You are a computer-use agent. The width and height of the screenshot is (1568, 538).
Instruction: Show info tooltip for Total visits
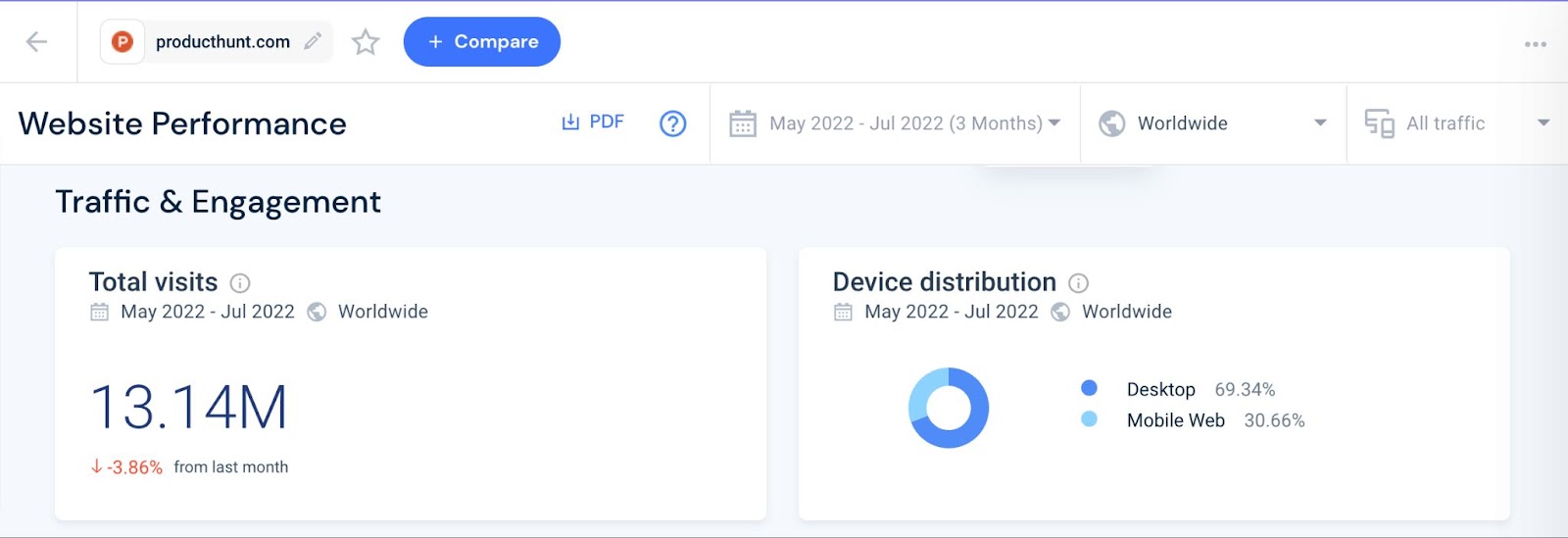pos(240,283)
